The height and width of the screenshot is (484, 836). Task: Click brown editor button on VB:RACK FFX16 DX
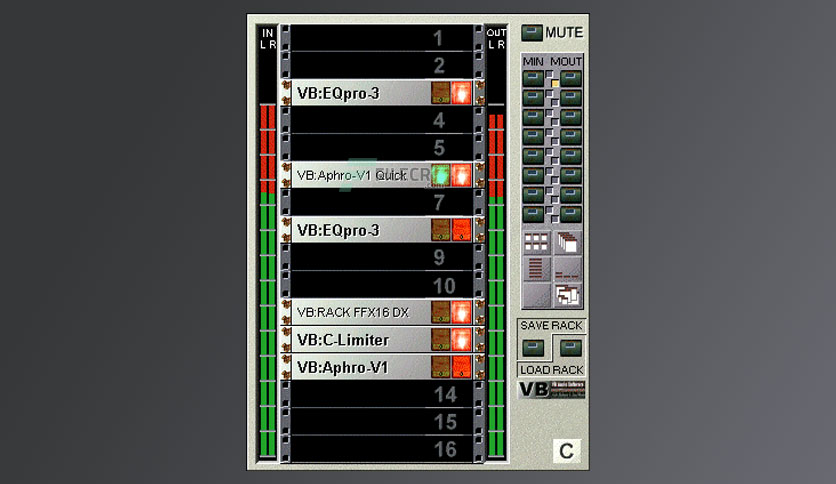click(440, 312)
